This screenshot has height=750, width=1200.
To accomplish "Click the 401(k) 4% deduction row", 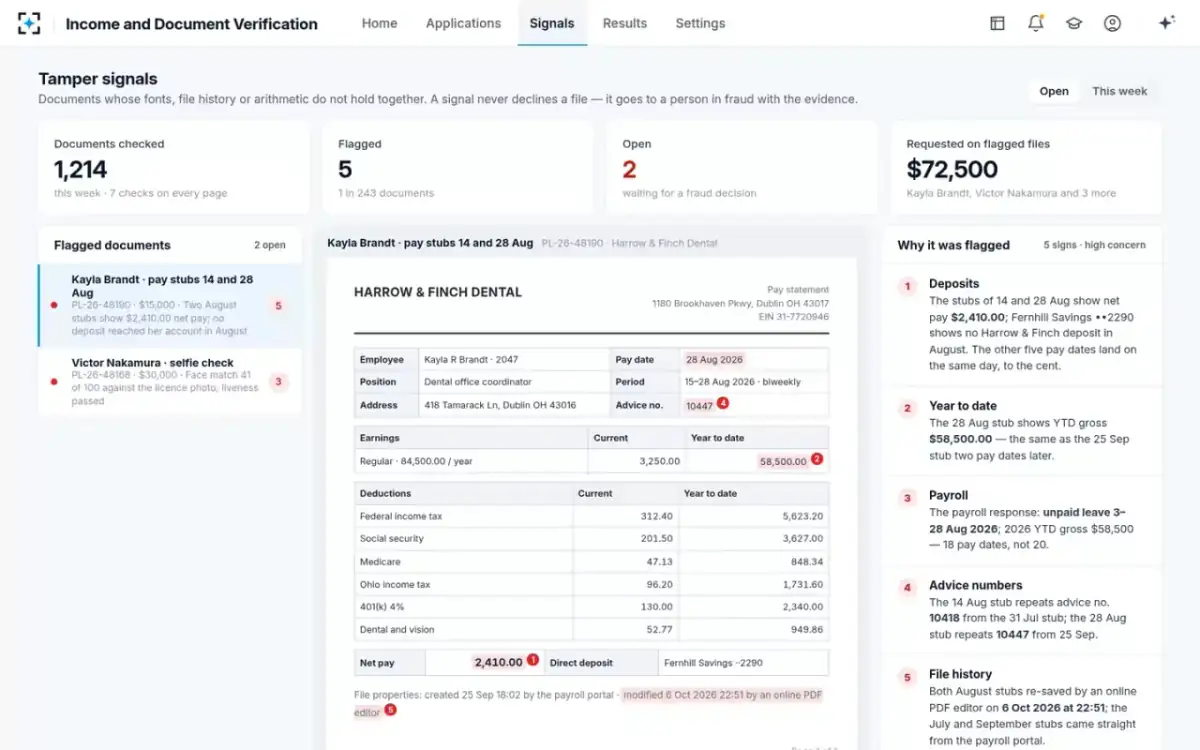I will pos(591,607).
